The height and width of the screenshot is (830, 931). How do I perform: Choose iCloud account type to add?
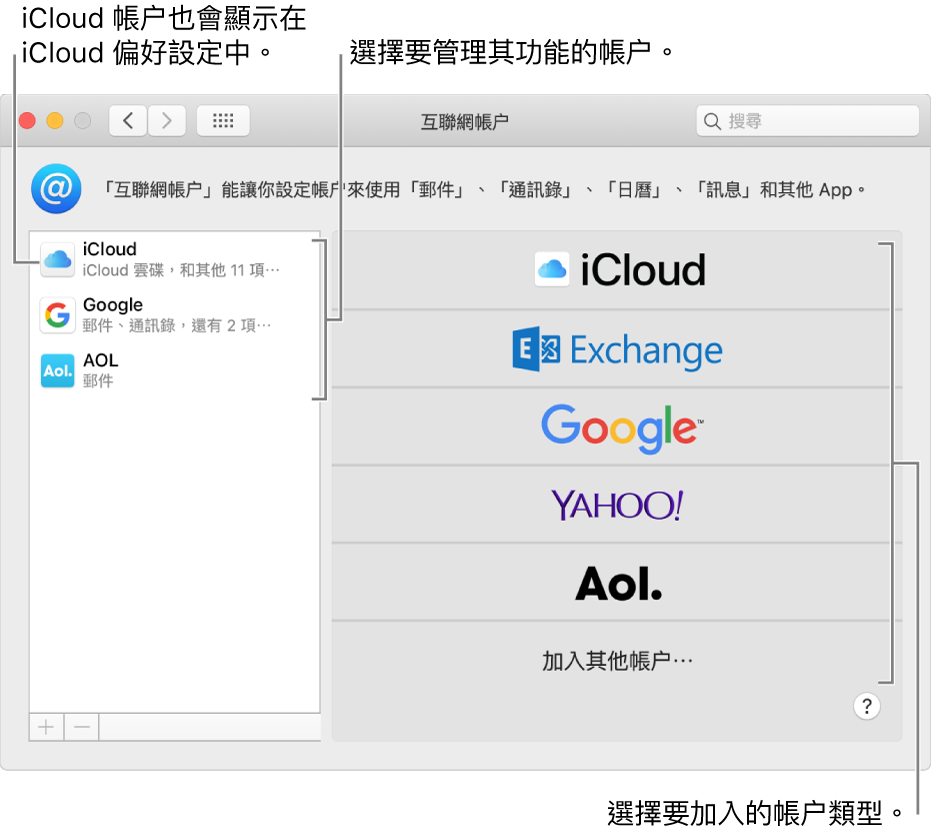617,270
